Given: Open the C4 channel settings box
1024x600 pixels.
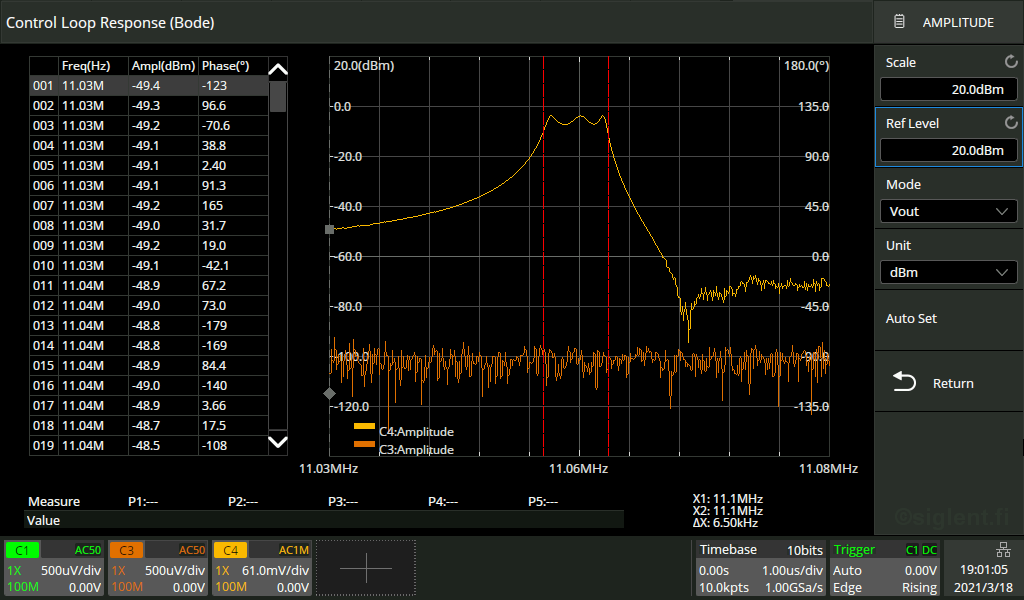Looking at the screenshot, I should (262, 567).
